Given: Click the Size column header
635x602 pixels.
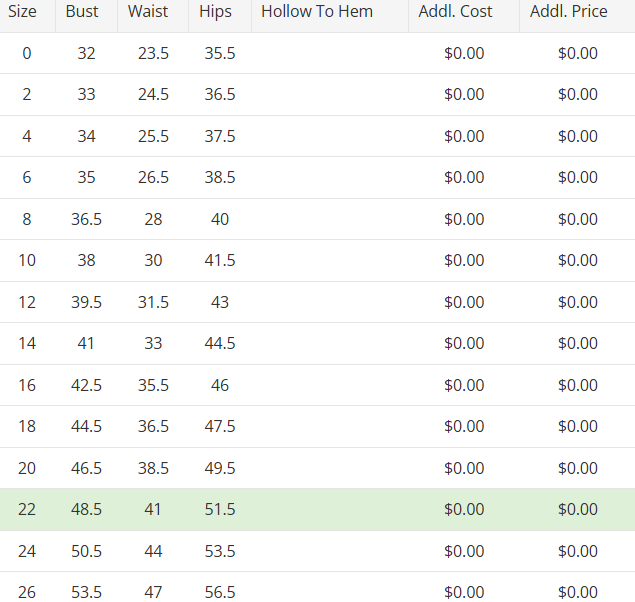Looking at the screenshot, I should click(x=22, y=12).
